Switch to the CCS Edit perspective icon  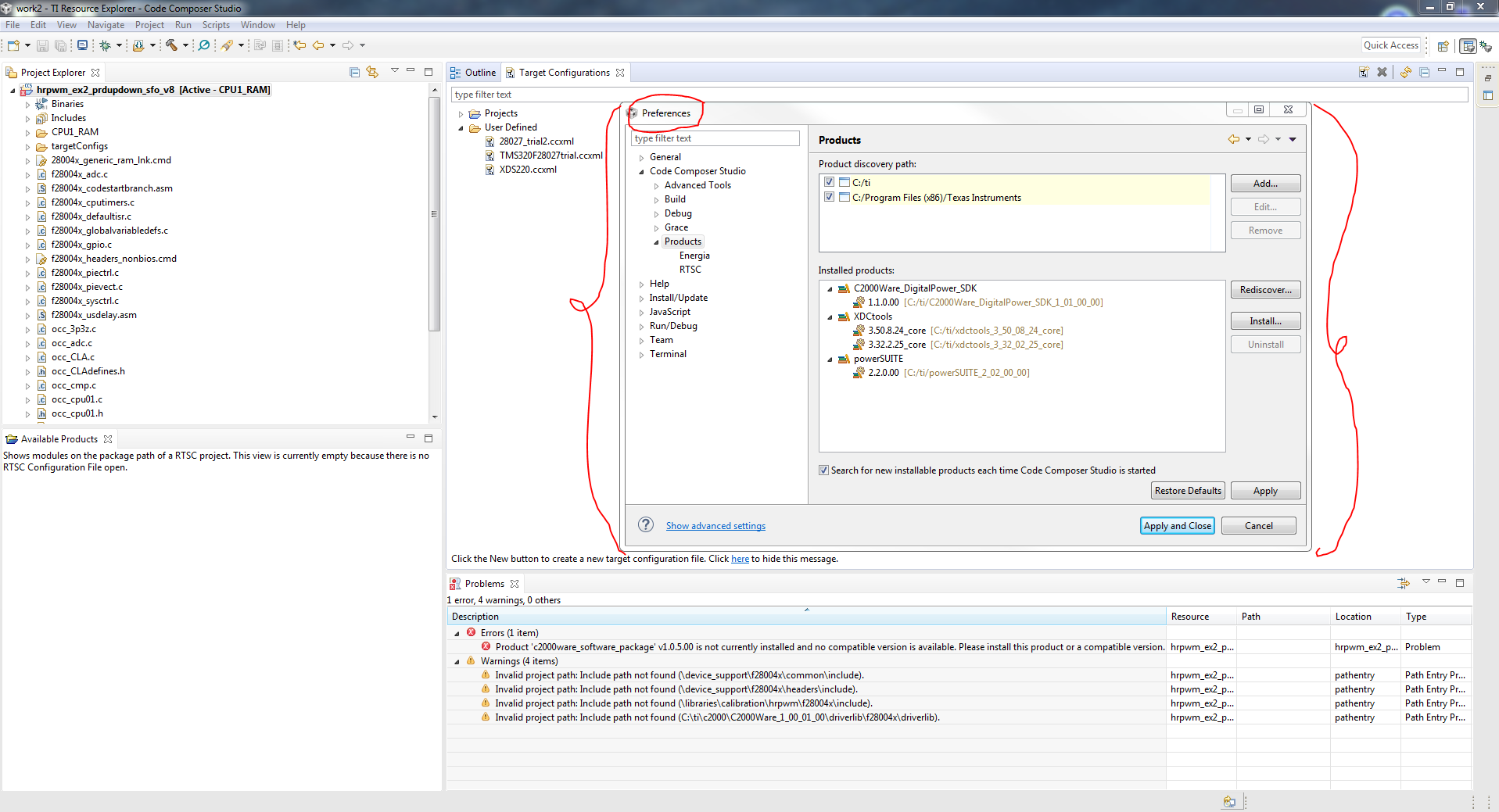(x=1469, y=46)
